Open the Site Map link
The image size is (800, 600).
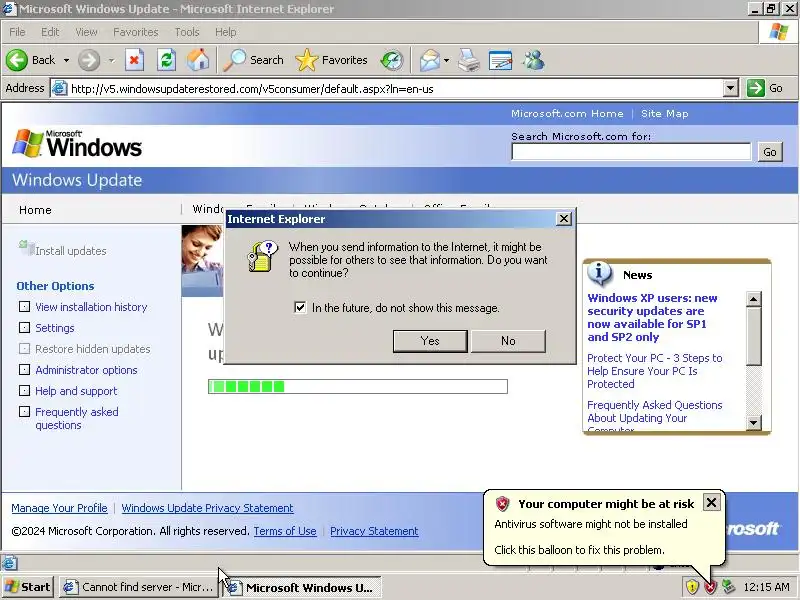(x=664, y=114)
